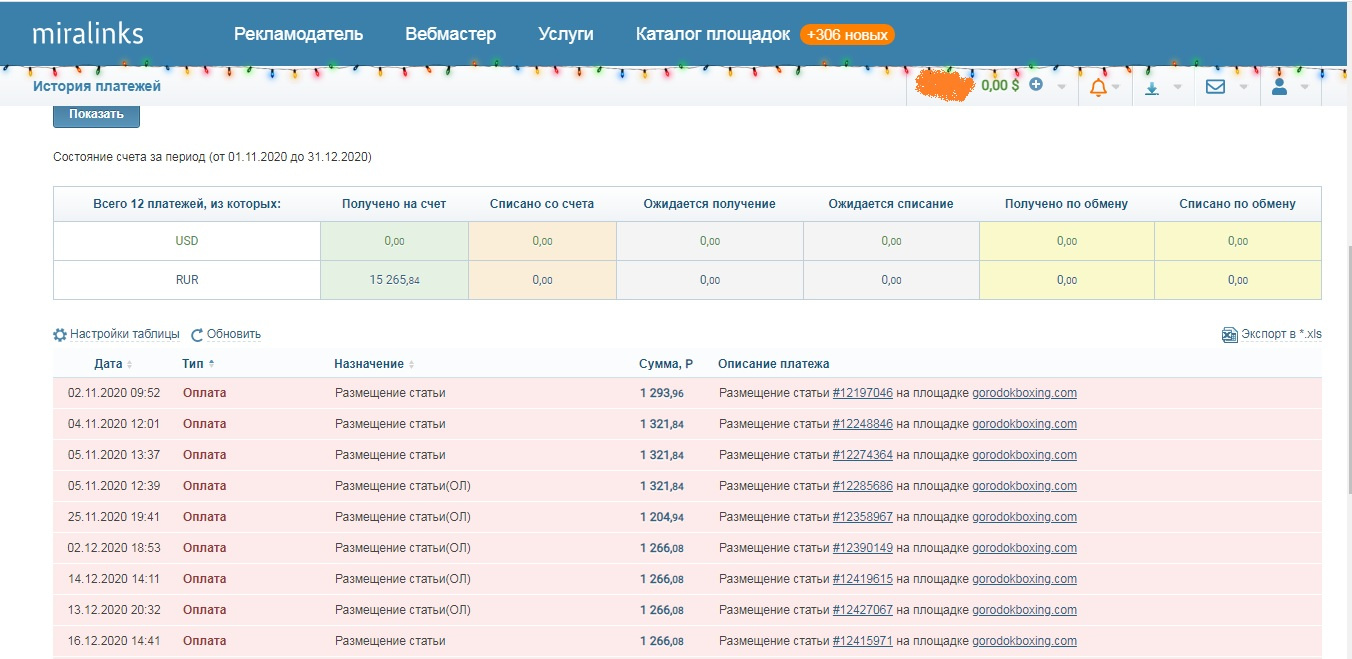Sort table by Дата column
This screenshot has height=659, width=1352.
tap(113, 364)
